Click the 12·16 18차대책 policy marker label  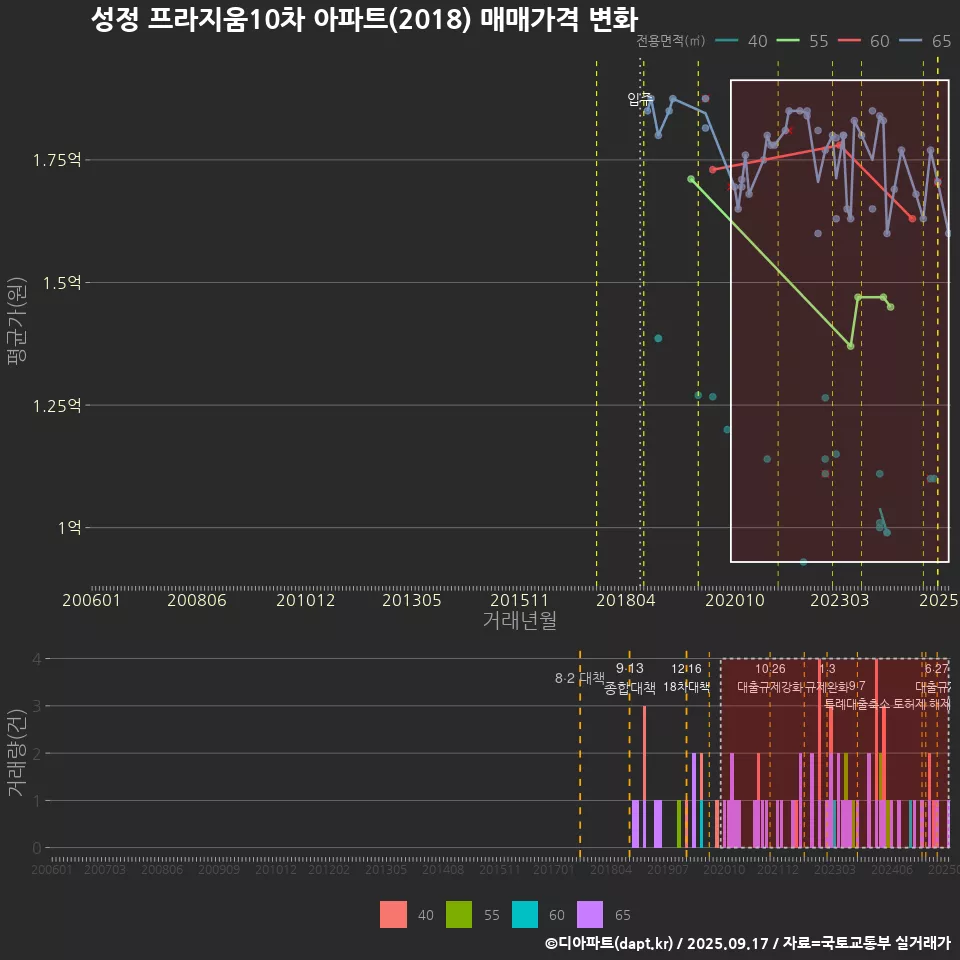click(686, 678)
